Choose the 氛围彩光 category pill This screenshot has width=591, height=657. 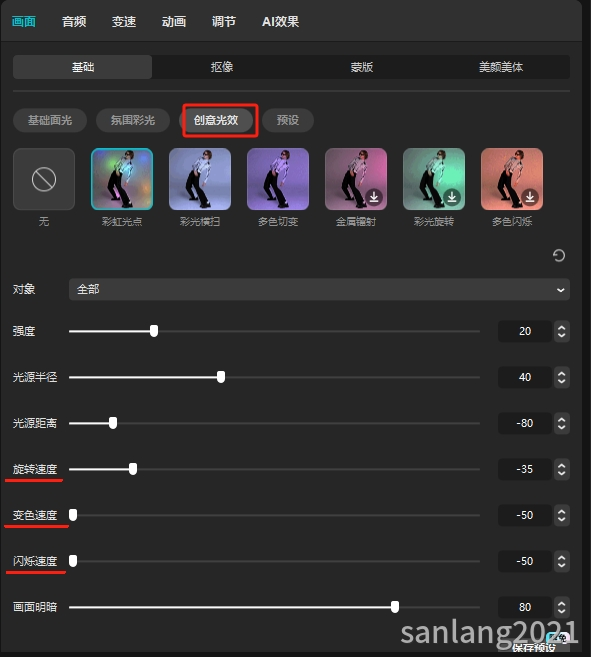point(133,120)
